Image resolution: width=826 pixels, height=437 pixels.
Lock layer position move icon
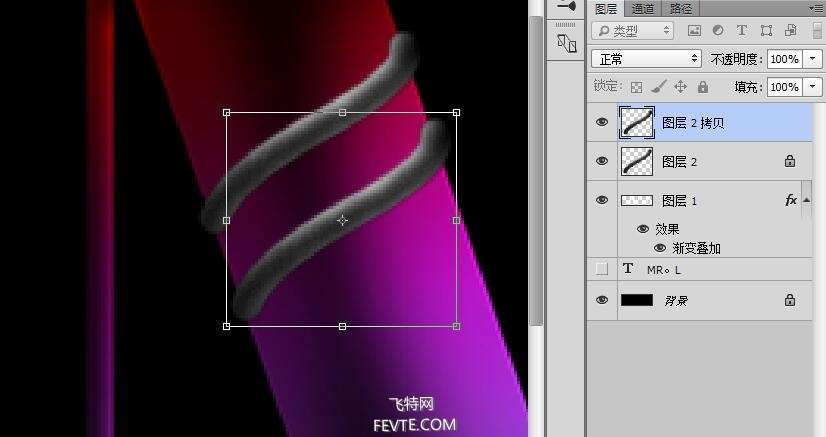(x=680, y=87)
